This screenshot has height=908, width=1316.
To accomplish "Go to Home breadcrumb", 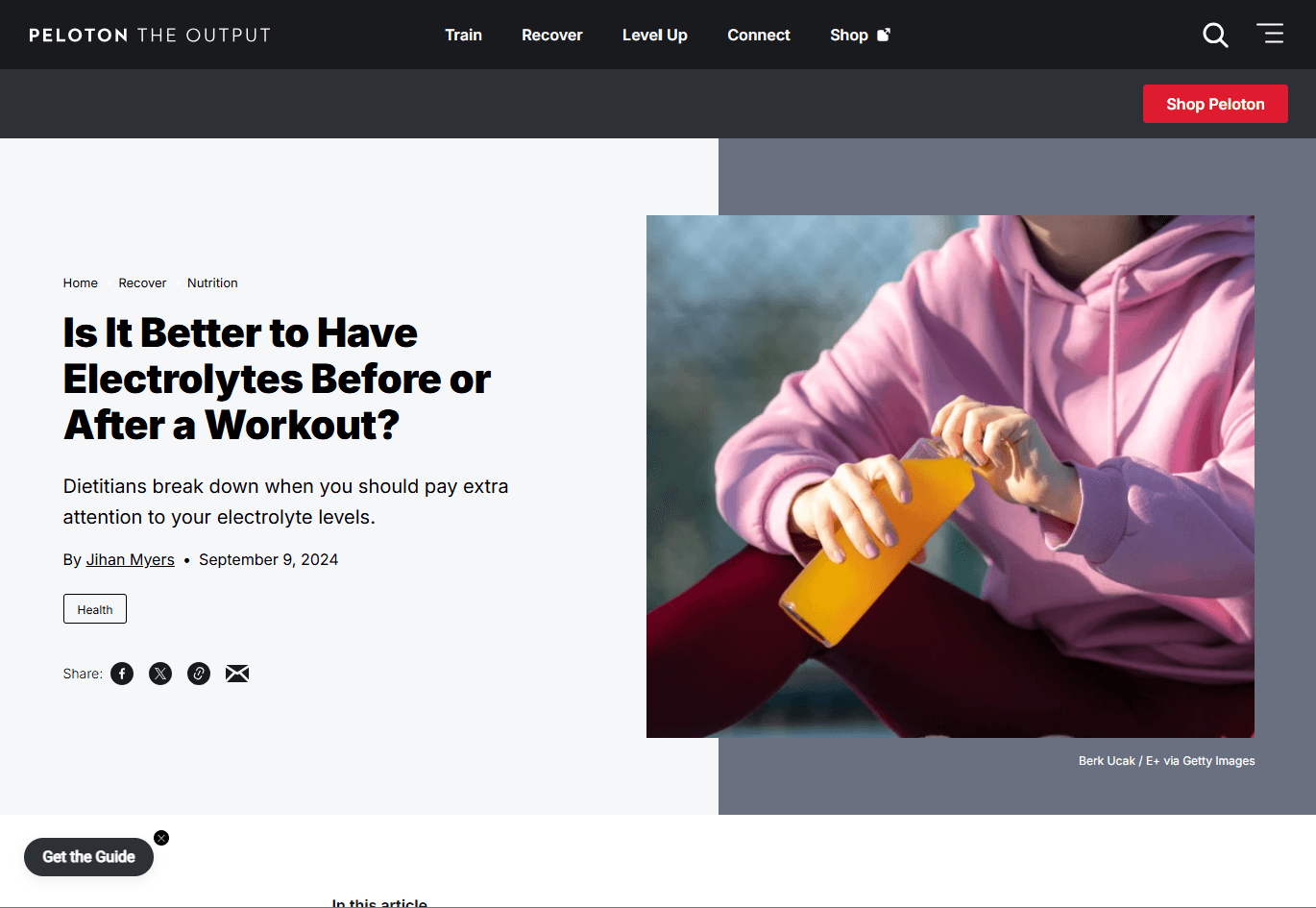I will coord(81,282).
